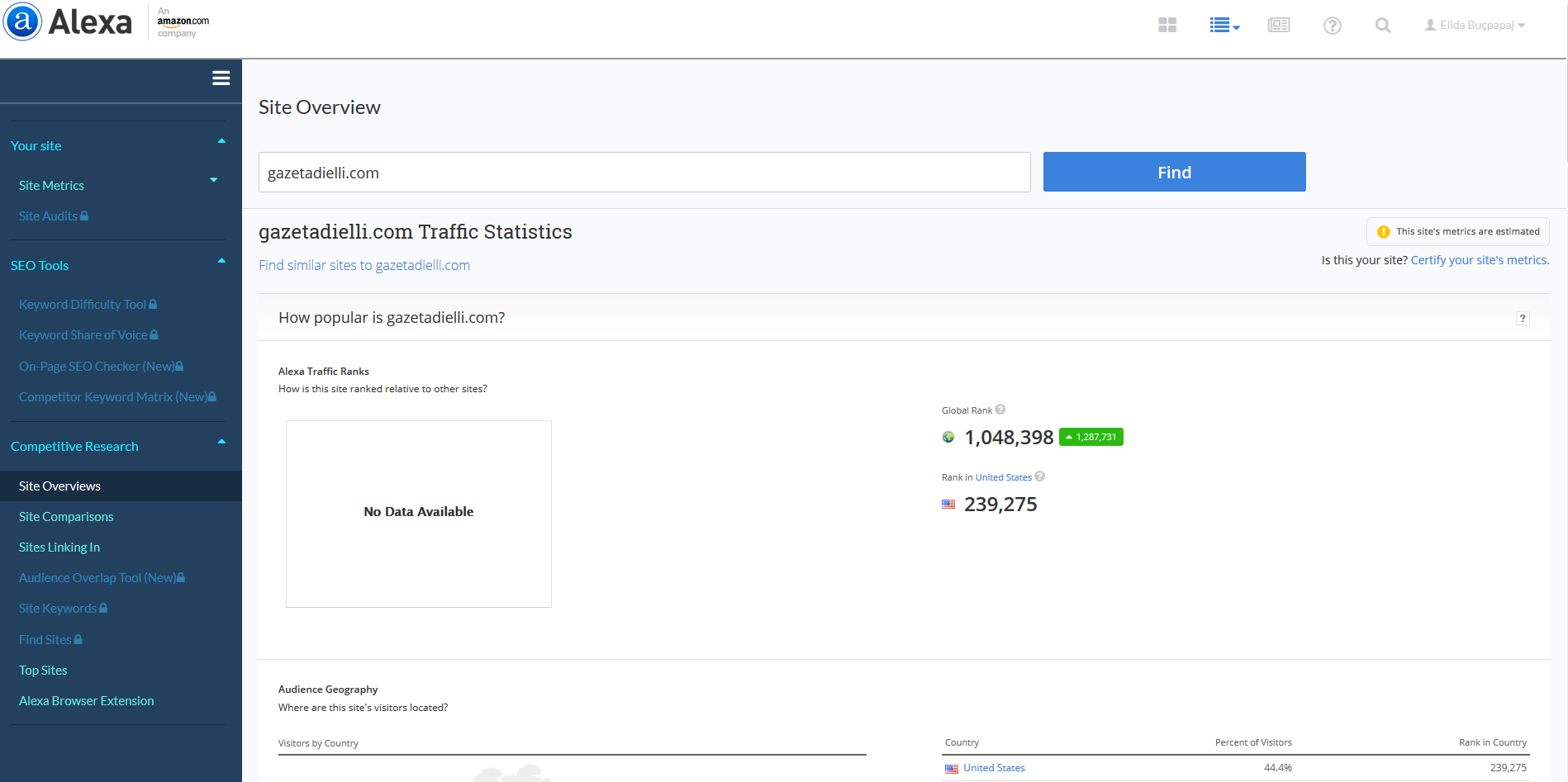Open Competitor Keyword Matrix (New)
This screenshot has height=782, width=1568.
point(117,397)
